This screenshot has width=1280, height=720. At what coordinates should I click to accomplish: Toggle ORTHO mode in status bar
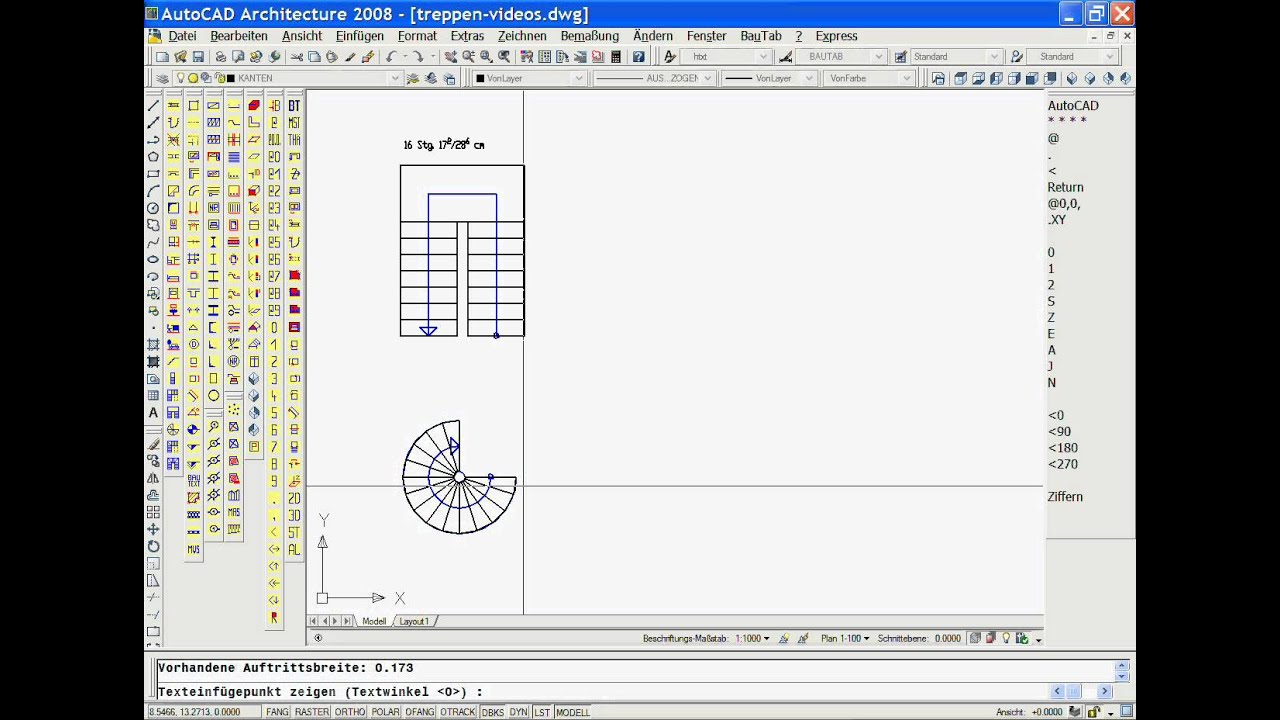(350, 712)
